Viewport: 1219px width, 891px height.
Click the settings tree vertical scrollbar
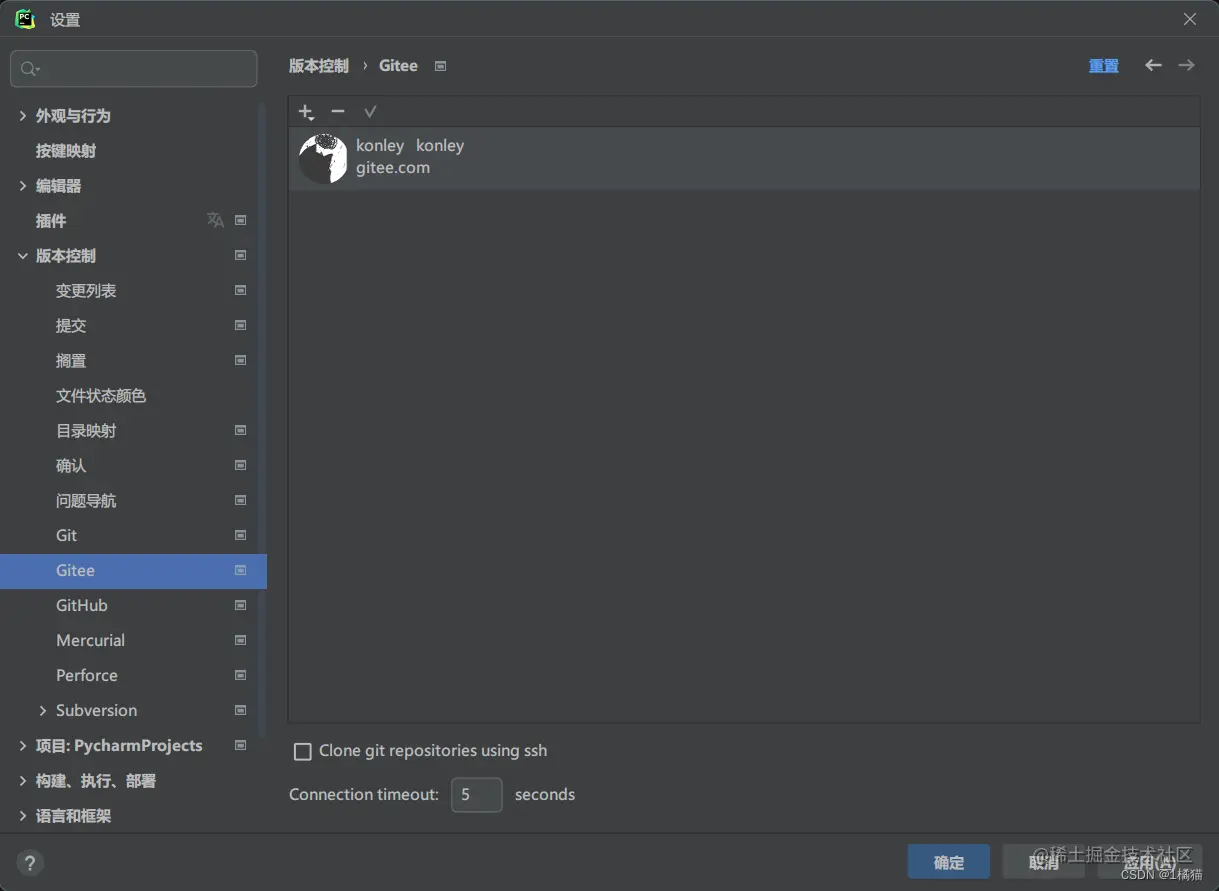(x=262, y=420)
